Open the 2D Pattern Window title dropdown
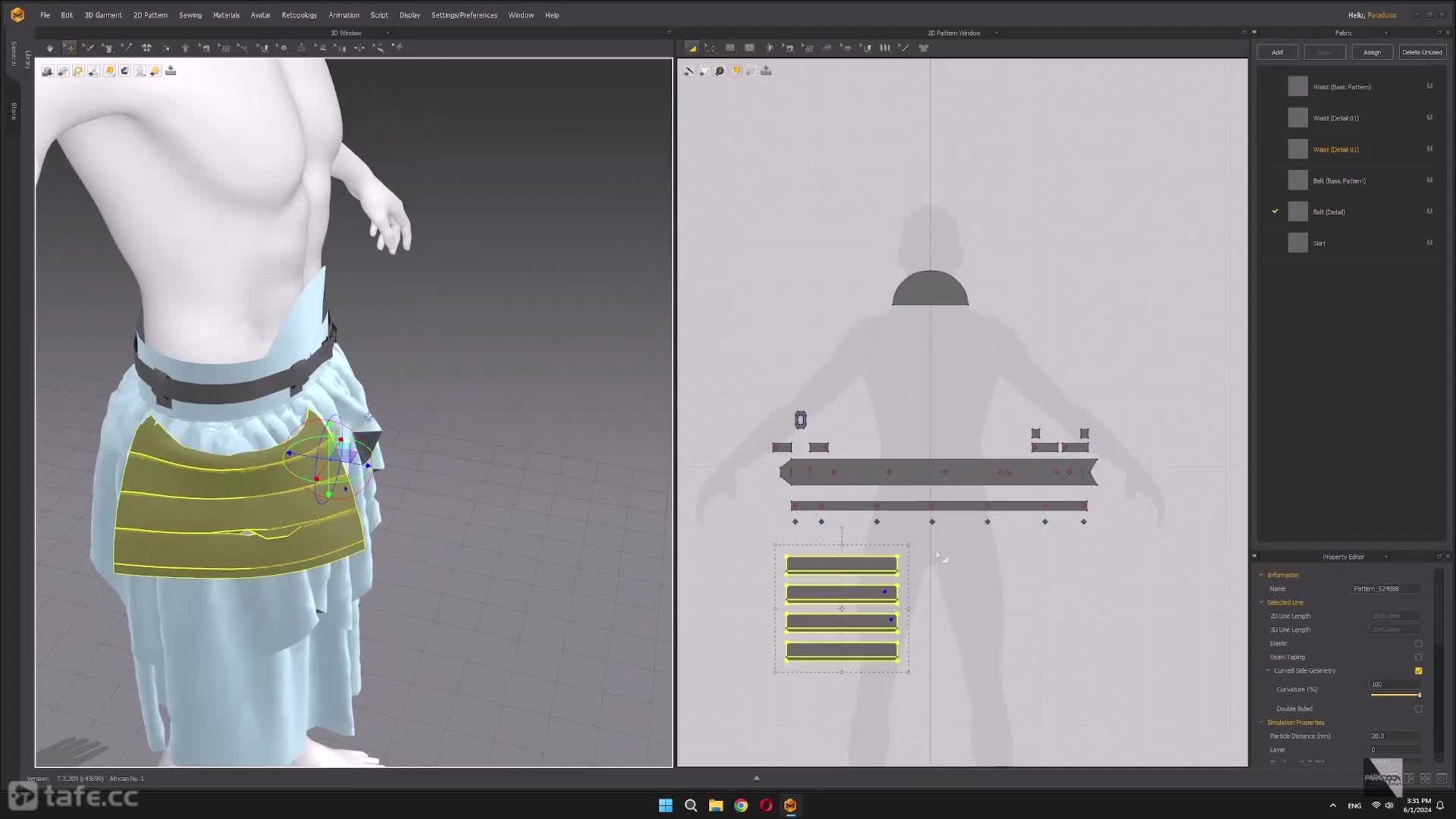 [x=996, y=33]
